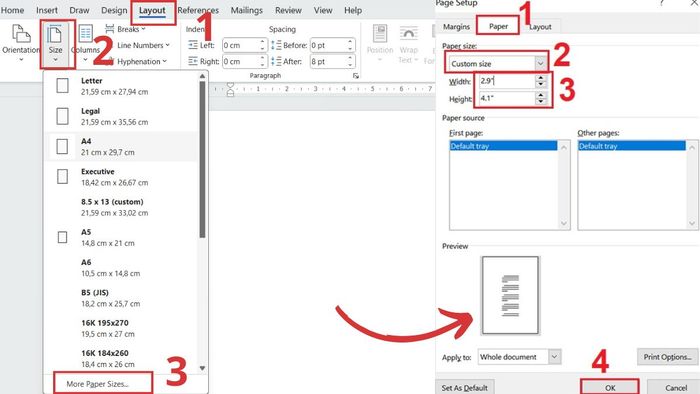Click the size list scroll down arrow
The width and height of the screenshot is (700, 394).
(x=202, y=368)
